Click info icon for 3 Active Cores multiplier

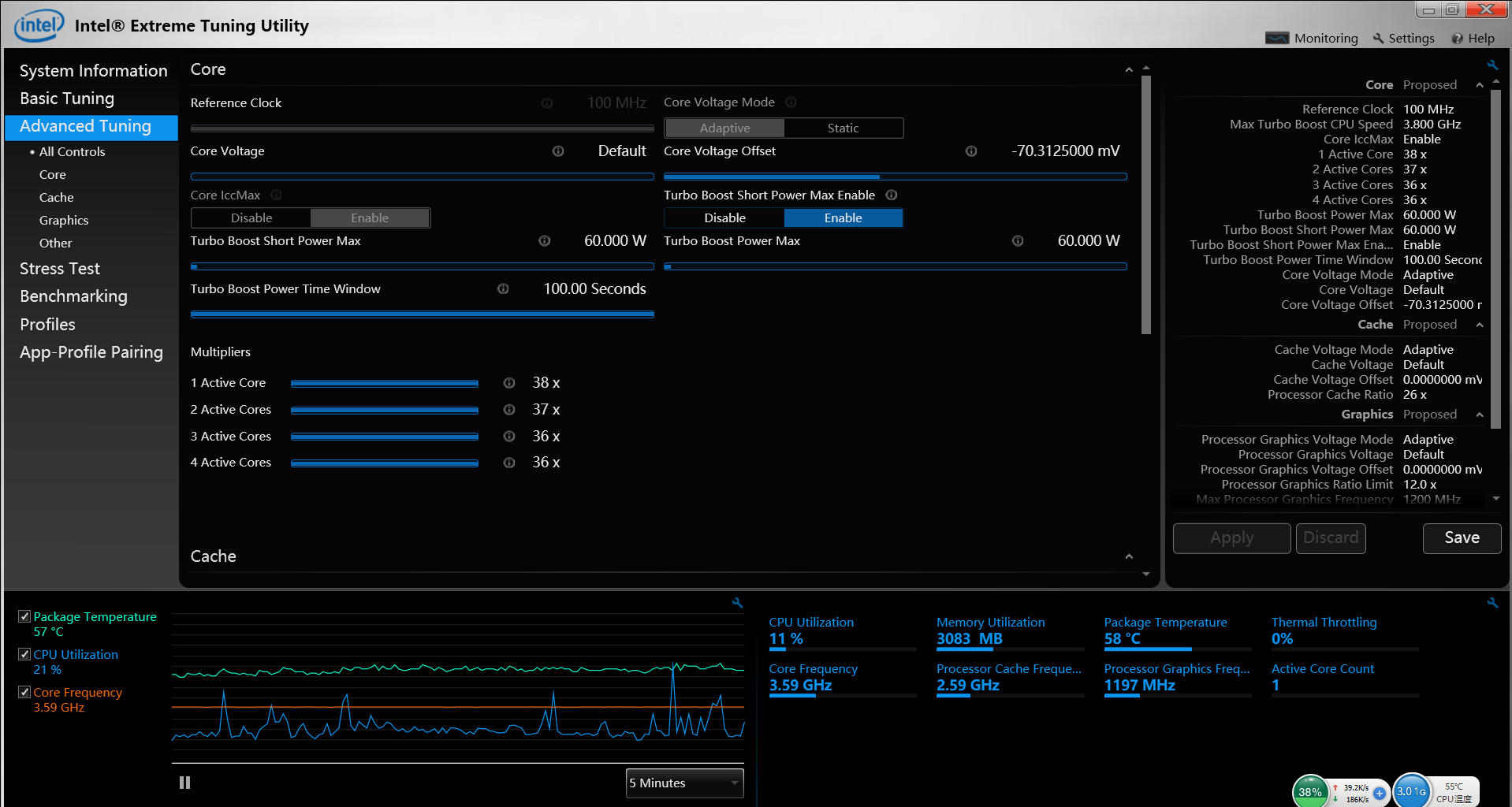(x=509, y=436)
